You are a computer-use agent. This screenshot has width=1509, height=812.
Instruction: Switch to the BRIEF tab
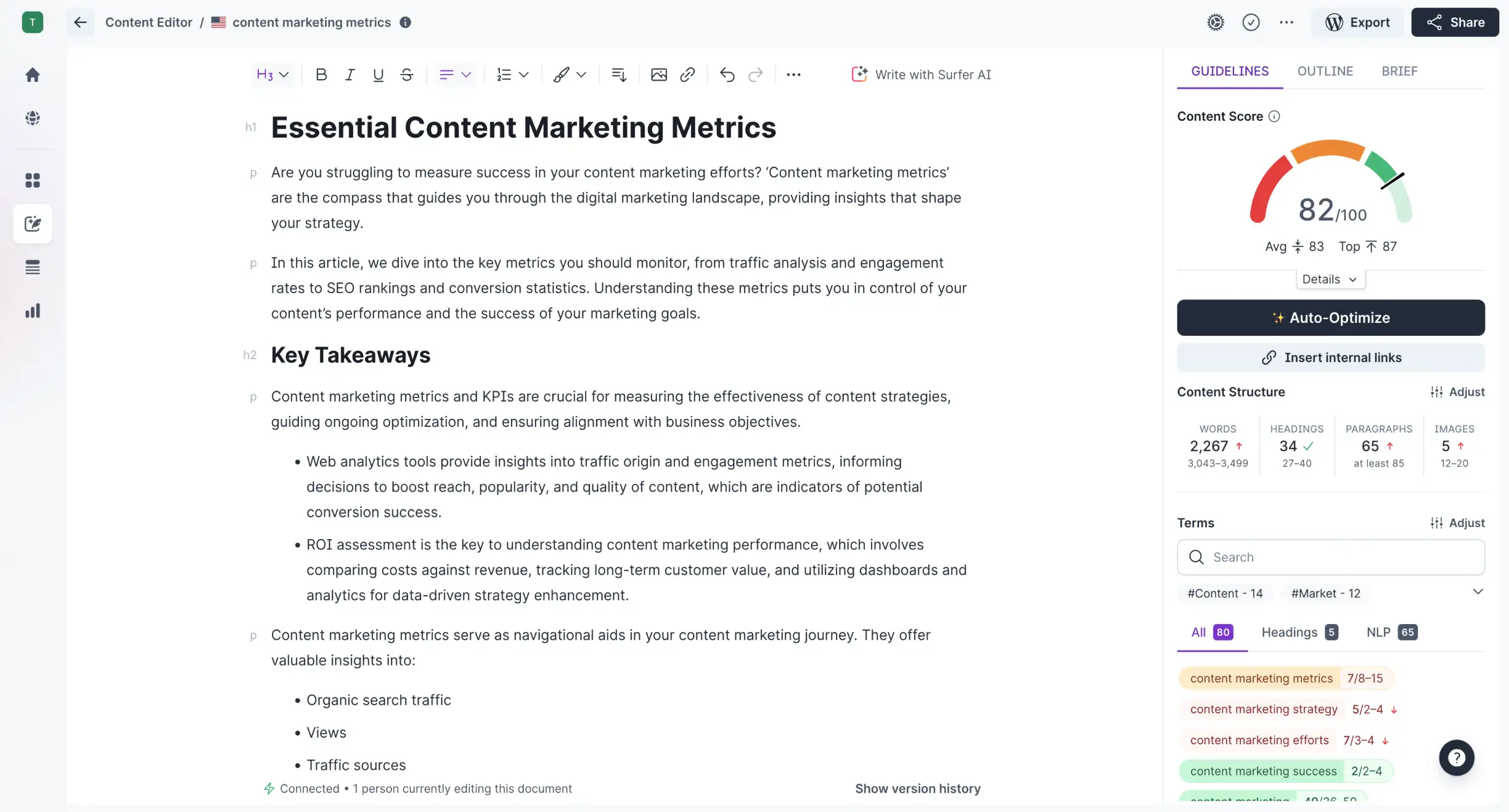click(x=1400, y=70)
